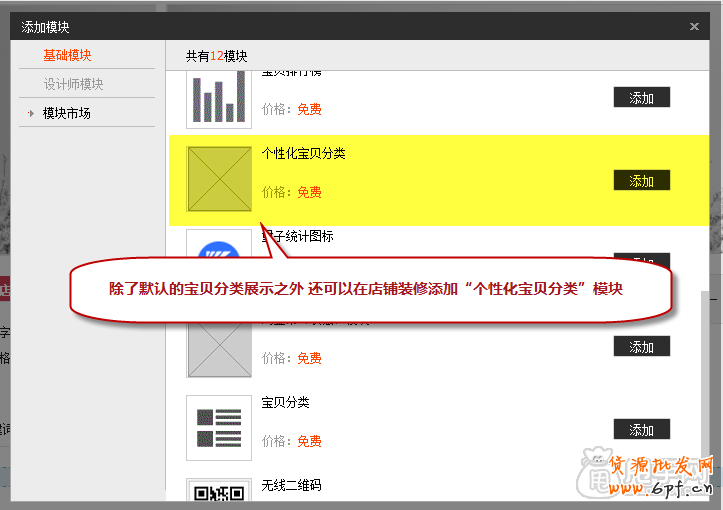Click the 宝贝排行榜 bar chart icon

[219, 98]
